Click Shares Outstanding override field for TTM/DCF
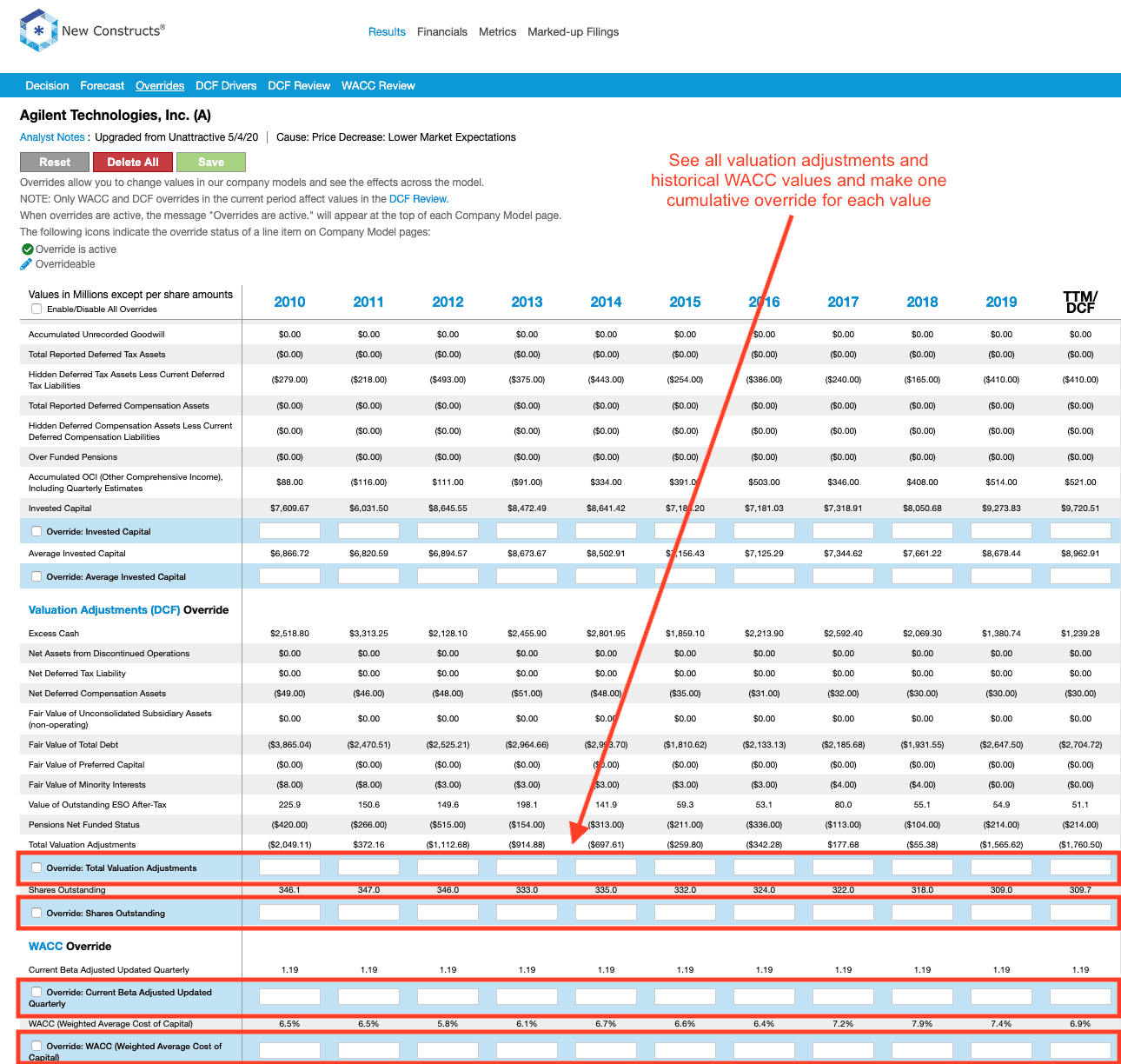1121x1064 pixels. [1080, 912]
